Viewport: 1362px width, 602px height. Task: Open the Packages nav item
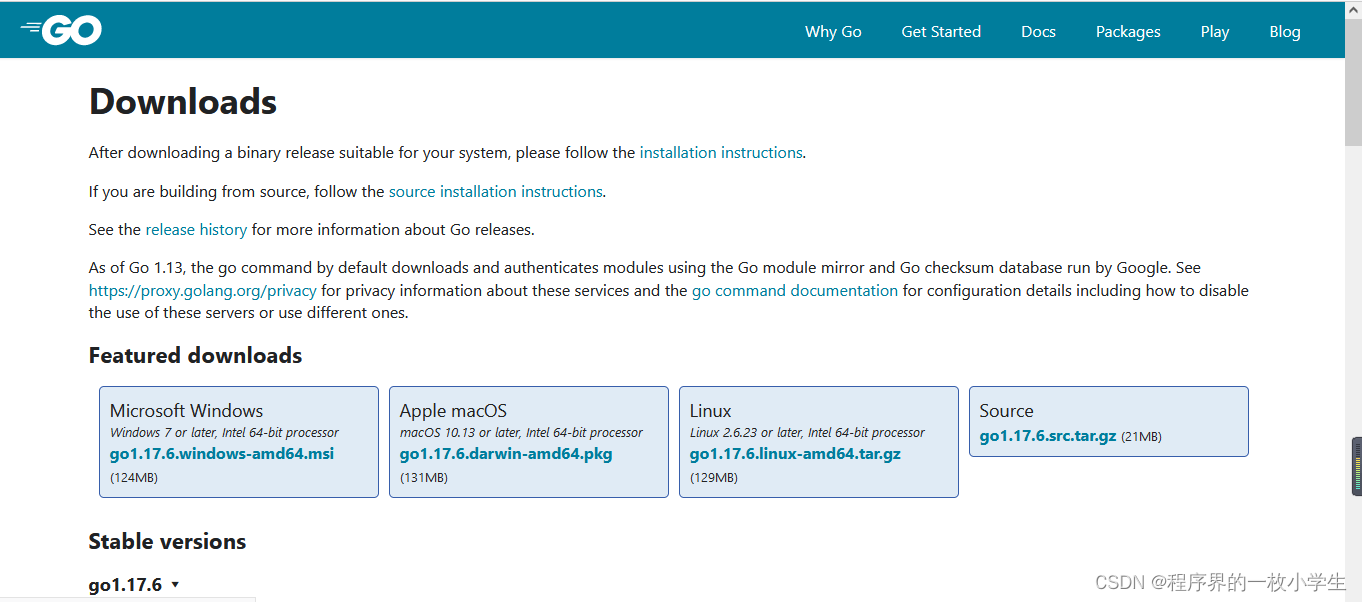click(x=1128, y=31)
